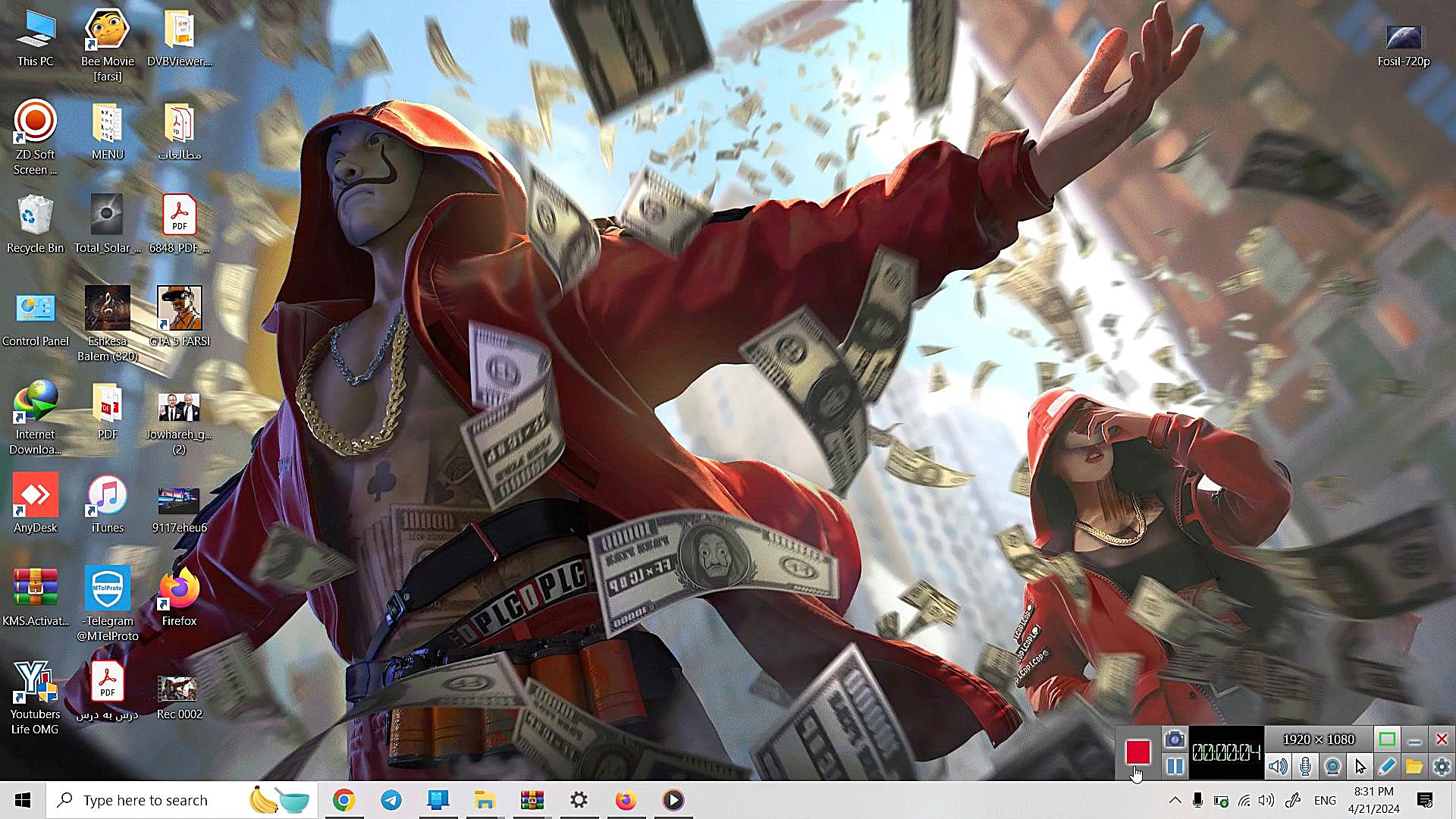Open the clock and calendar flyout
The height and width of the screenshot is (819, 1456).
tap(1374, 800)
